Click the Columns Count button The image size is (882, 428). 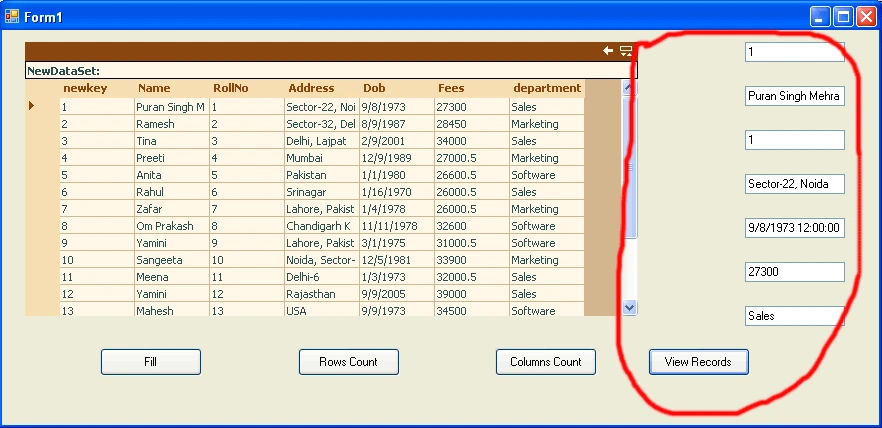546,362
